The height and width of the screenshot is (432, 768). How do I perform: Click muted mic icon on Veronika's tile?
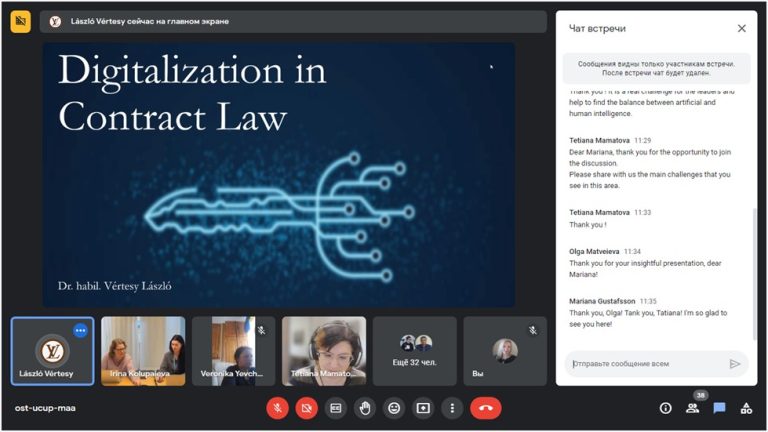click(262, 331)
